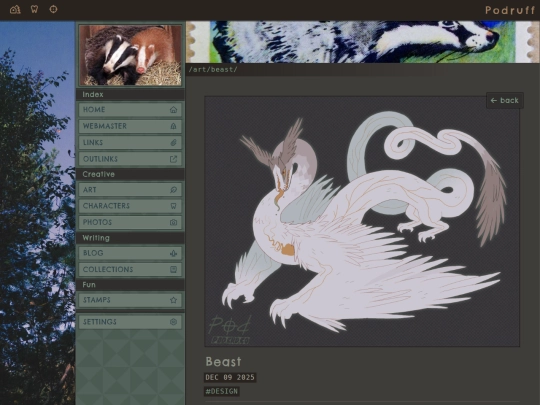Image resolution: width=540 pixels, height=405 pixels.
Task: Click the two badgers sidebar photo
Action: pos(130,55)
